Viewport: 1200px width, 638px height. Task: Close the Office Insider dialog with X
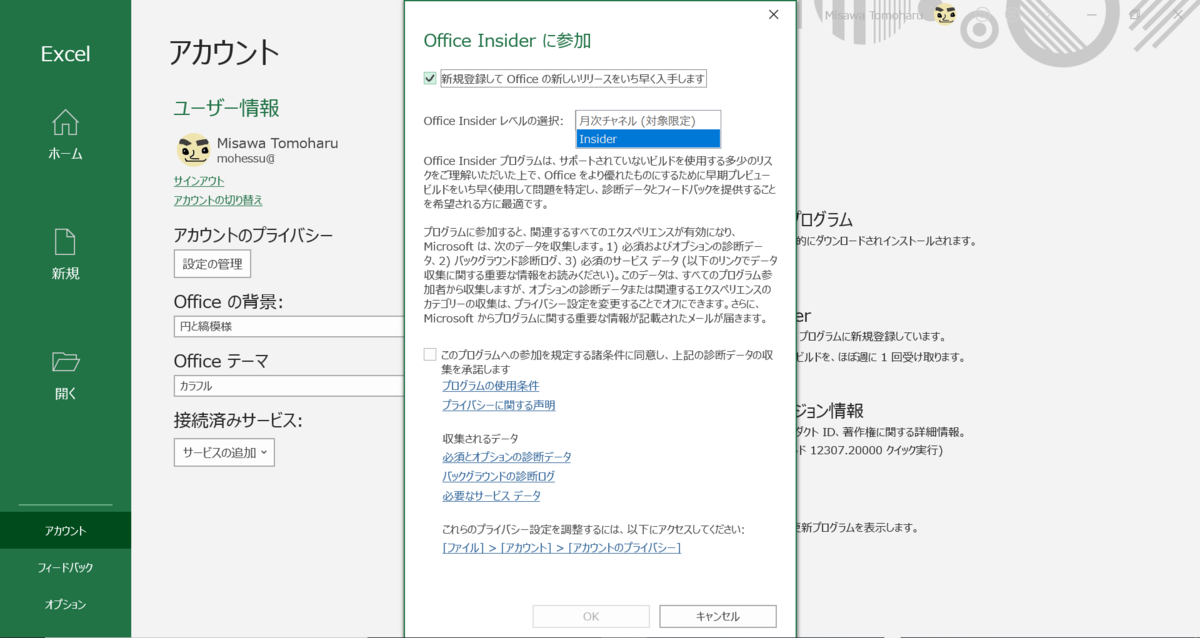(773, 14)
